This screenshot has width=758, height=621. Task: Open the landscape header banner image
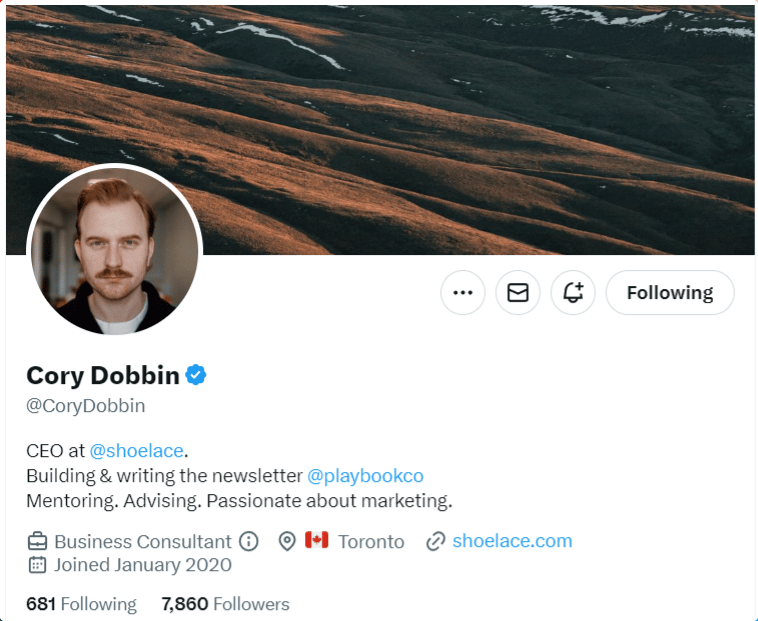pos(380,130)
